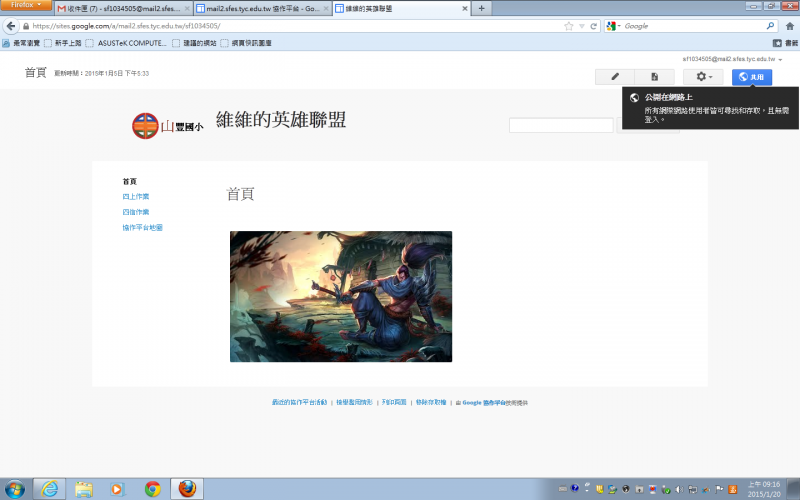Close the current 維維的英雄聯盟 tab
The width and height of the screenshot is (800, 500).
(x=465, y=9)
